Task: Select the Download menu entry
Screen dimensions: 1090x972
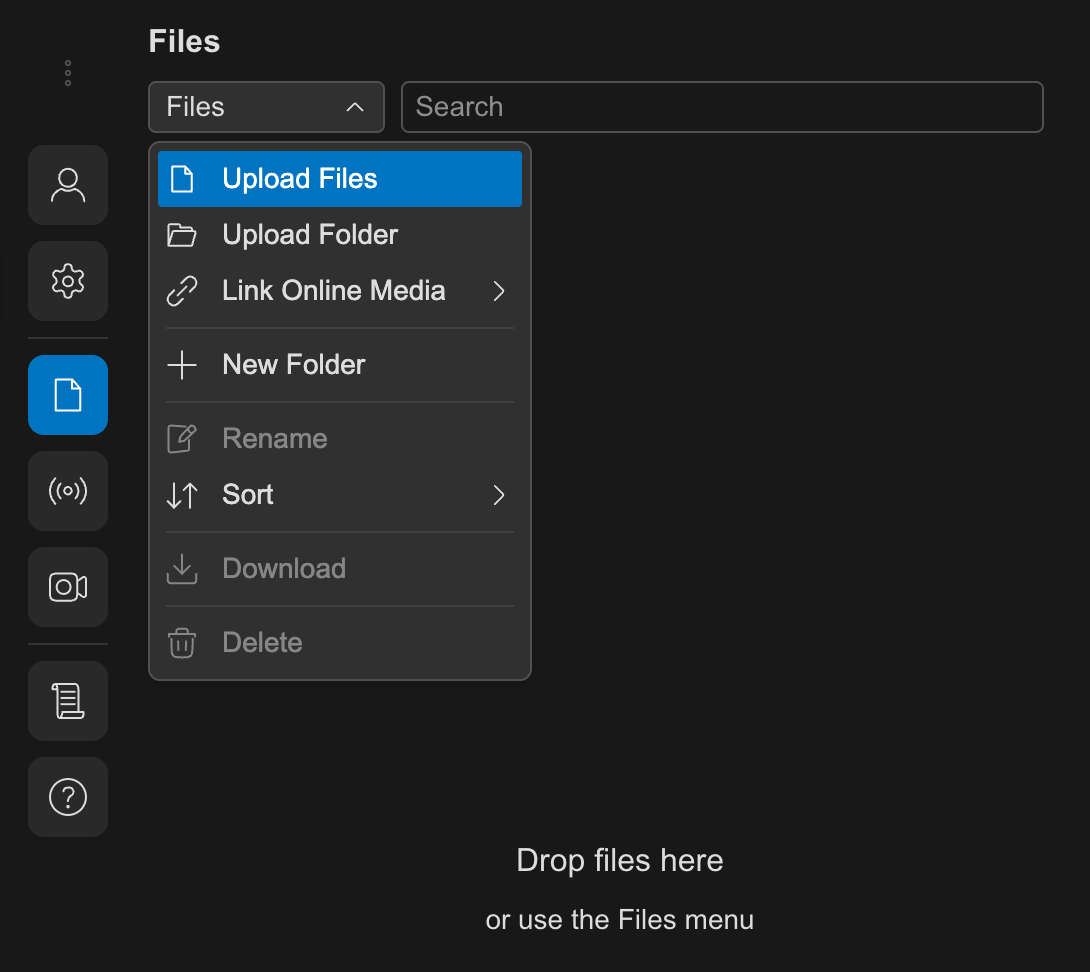Action: point(340,569)
